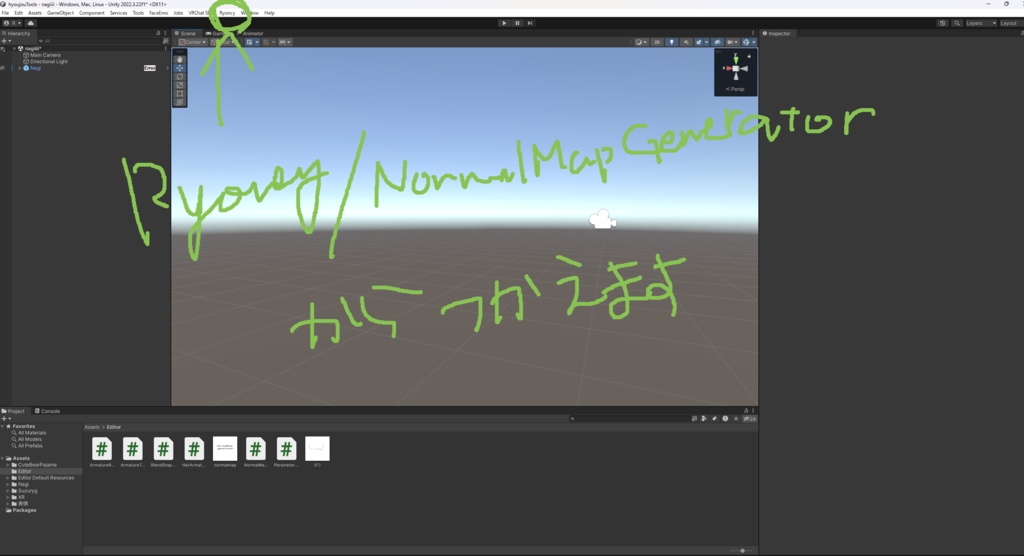This screenshot has width=1024, height=556.
Task: Select the normalmap asset thumbnail
Action: click(x=225, y=449)
